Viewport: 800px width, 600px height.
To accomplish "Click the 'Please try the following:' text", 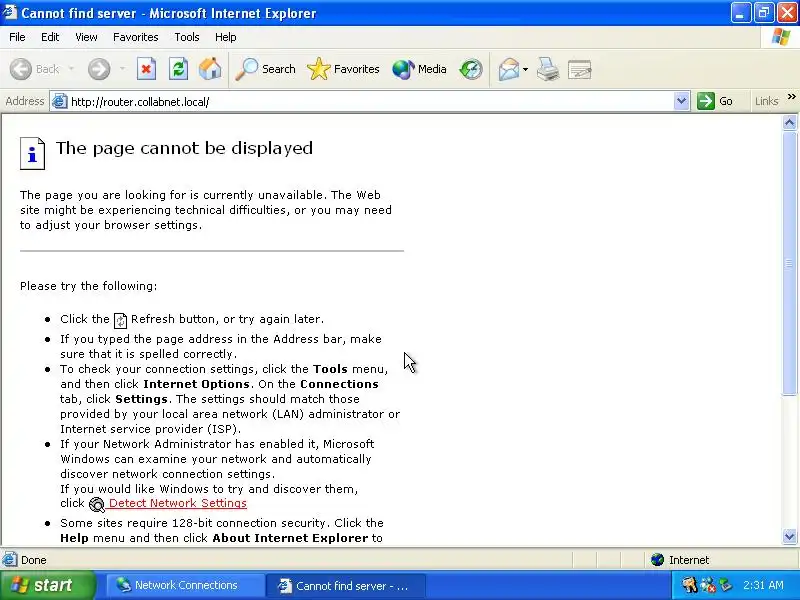I will 89,286.
